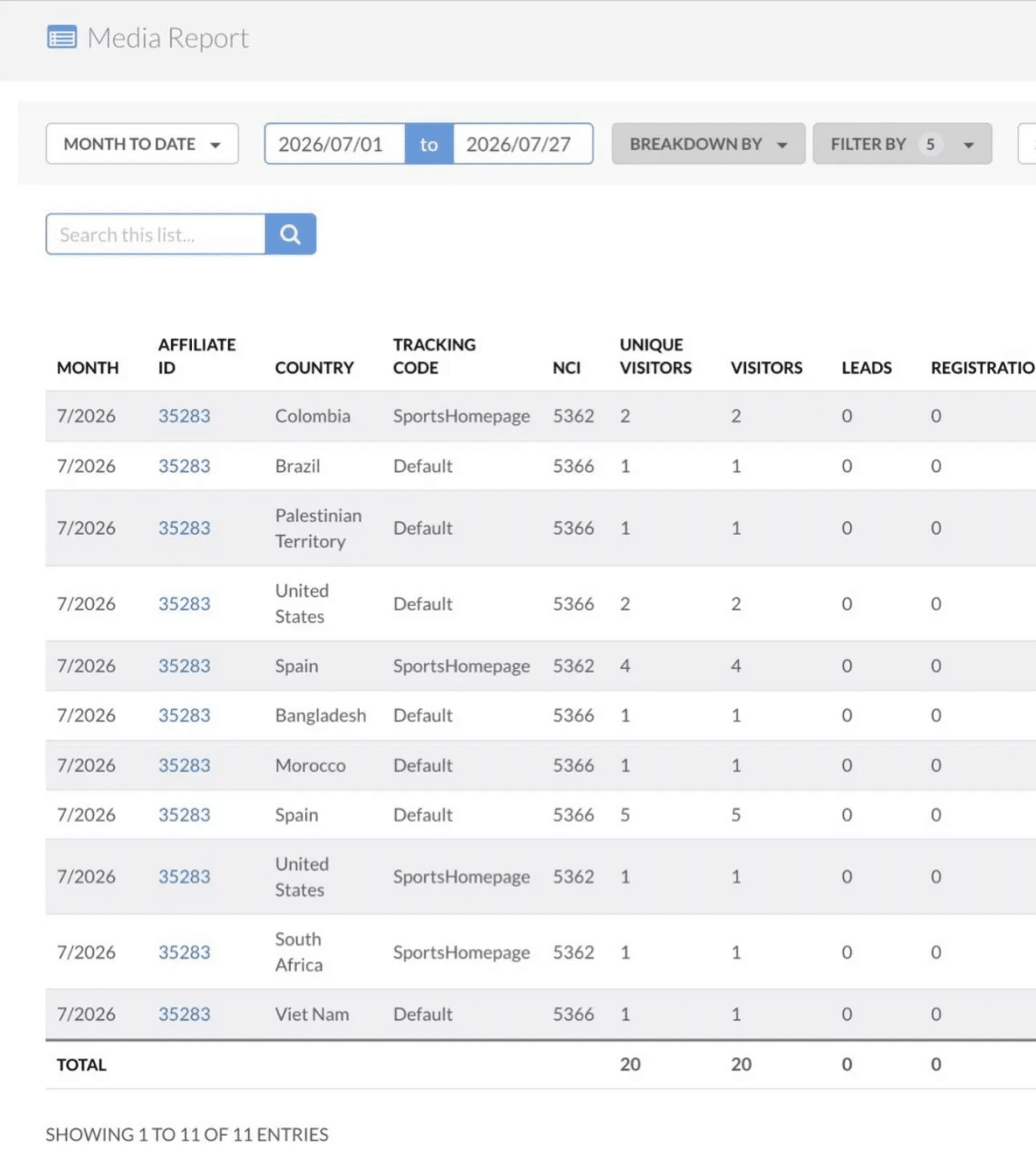This screenshot has width=1036, height=1152.
Task: Expand the Breakdown By dropdown
Action: (x=708, y=144)
